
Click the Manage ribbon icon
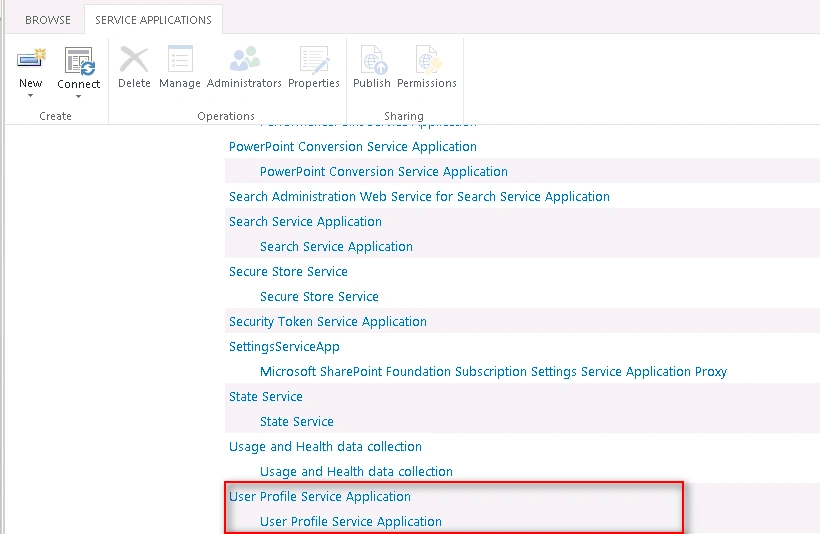[180, 59]
